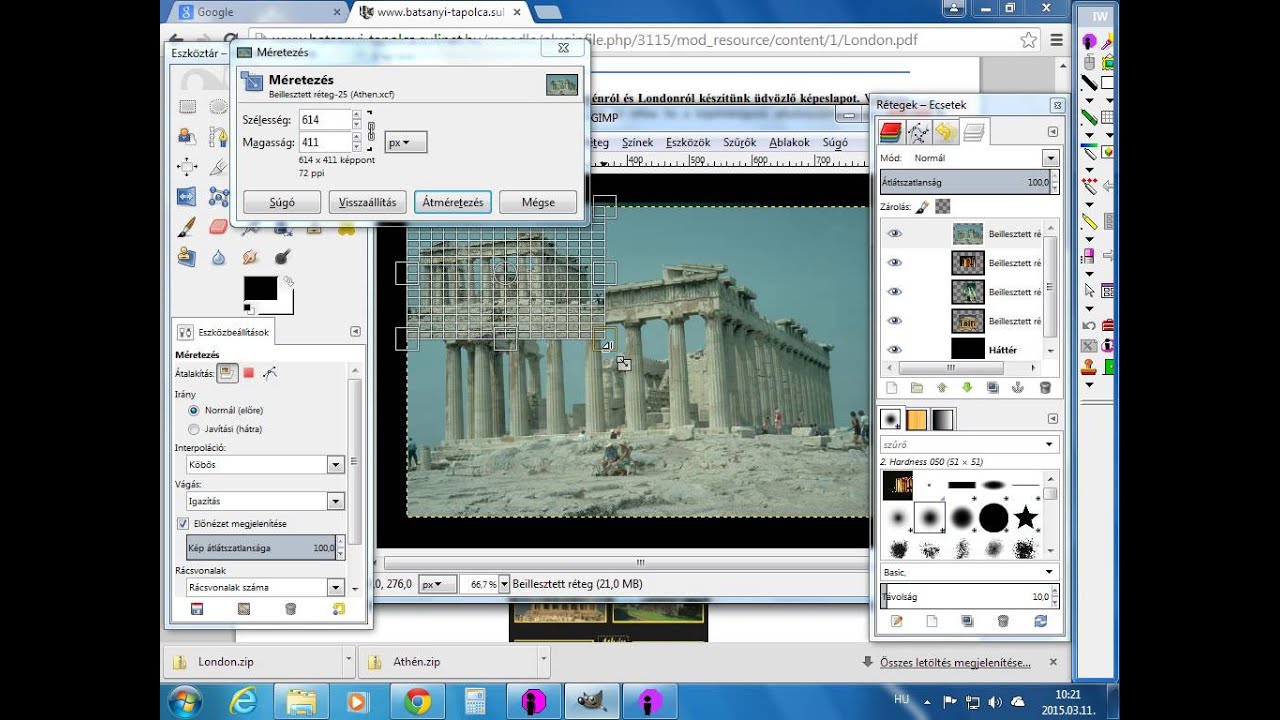Reset tool options to defaults
1280x720 pixels.
(338, 608)
